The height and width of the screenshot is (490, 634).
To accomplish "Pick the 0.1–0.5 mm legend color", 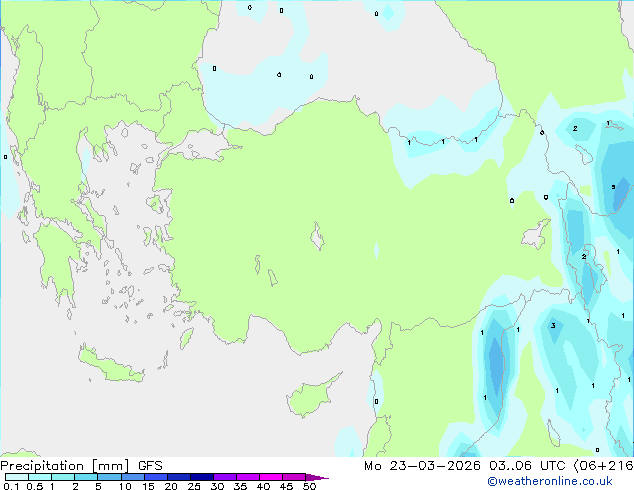I will tap(17, 477).
